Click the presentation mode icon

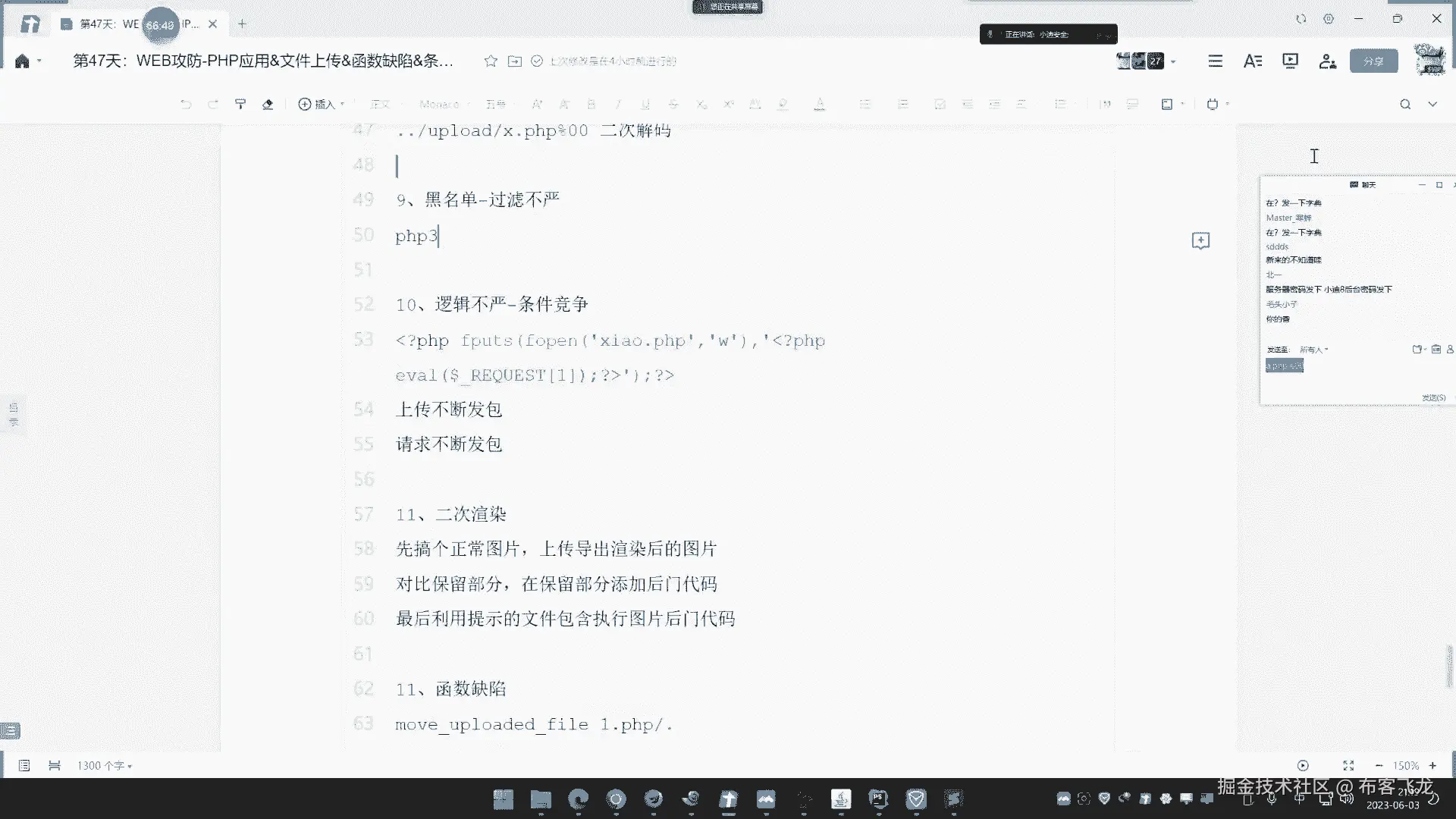tap(1290, 61)
